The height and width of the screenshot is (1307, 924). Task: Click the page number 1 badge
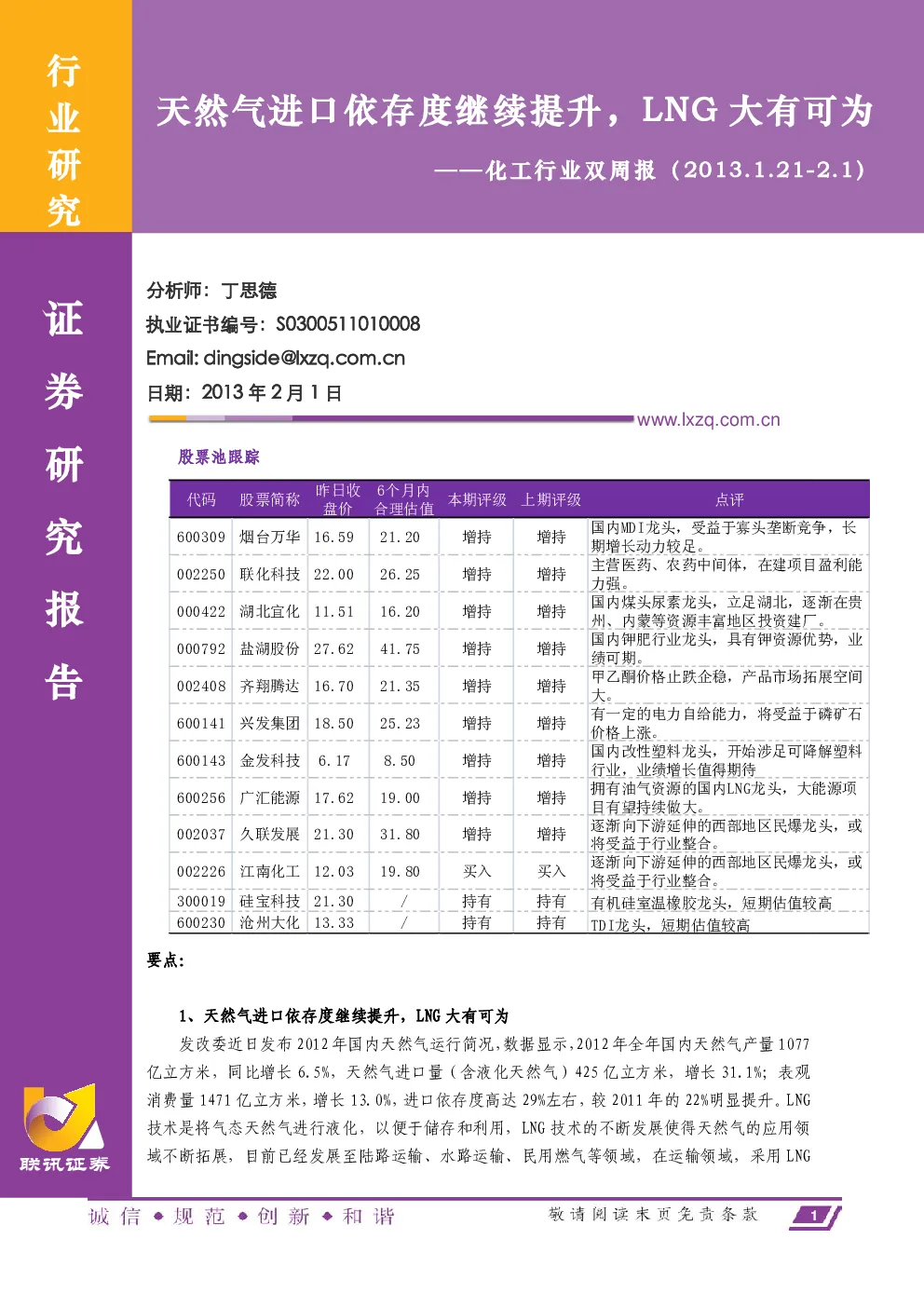point(814,1215)
